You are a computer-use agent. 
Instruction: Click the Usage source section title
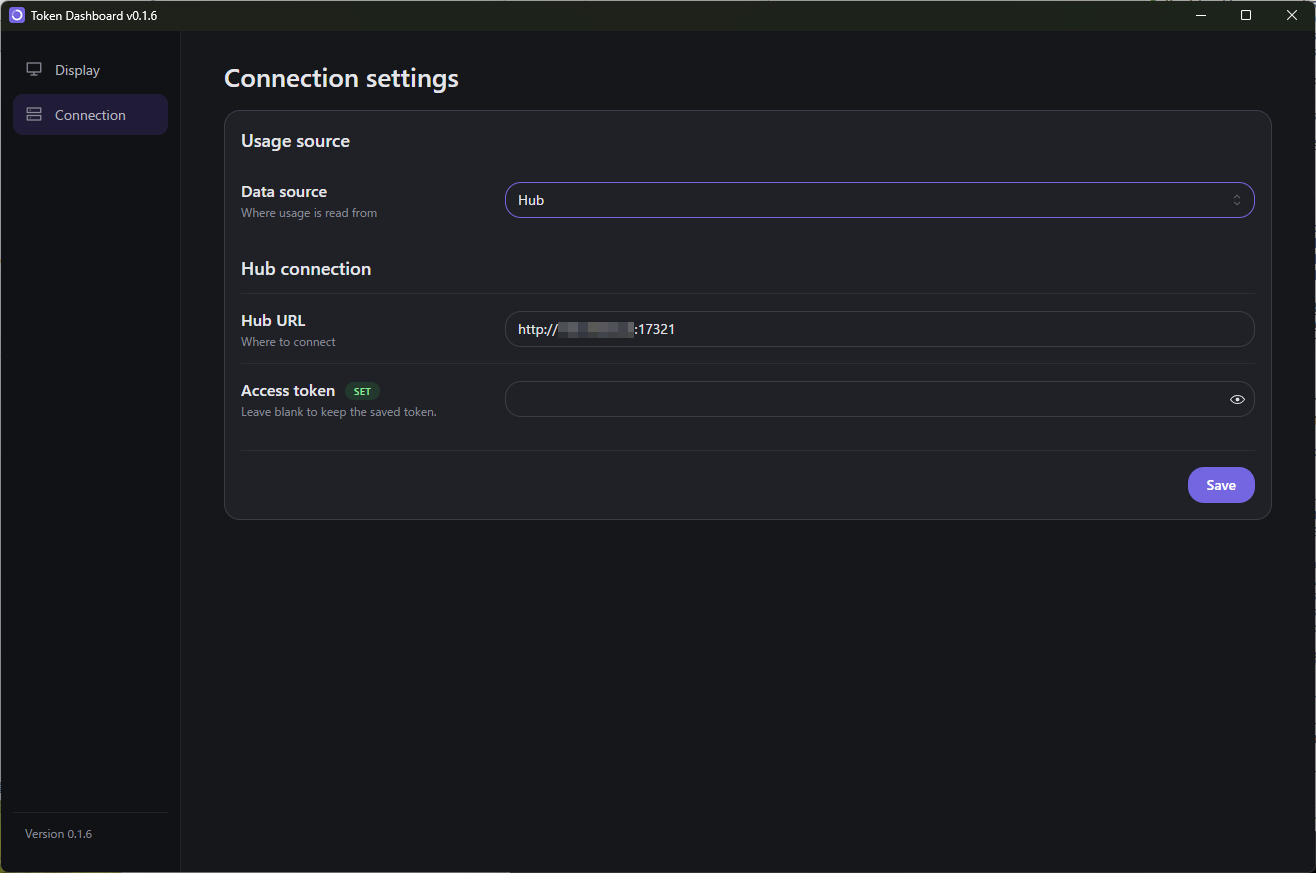click(295, 141)
